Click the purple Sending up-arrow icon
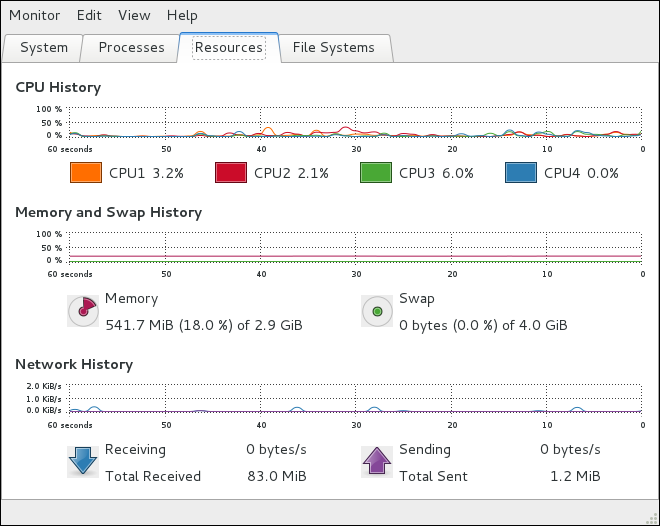The width and height of the screenshot is (660, 526). tap(377, 461)
